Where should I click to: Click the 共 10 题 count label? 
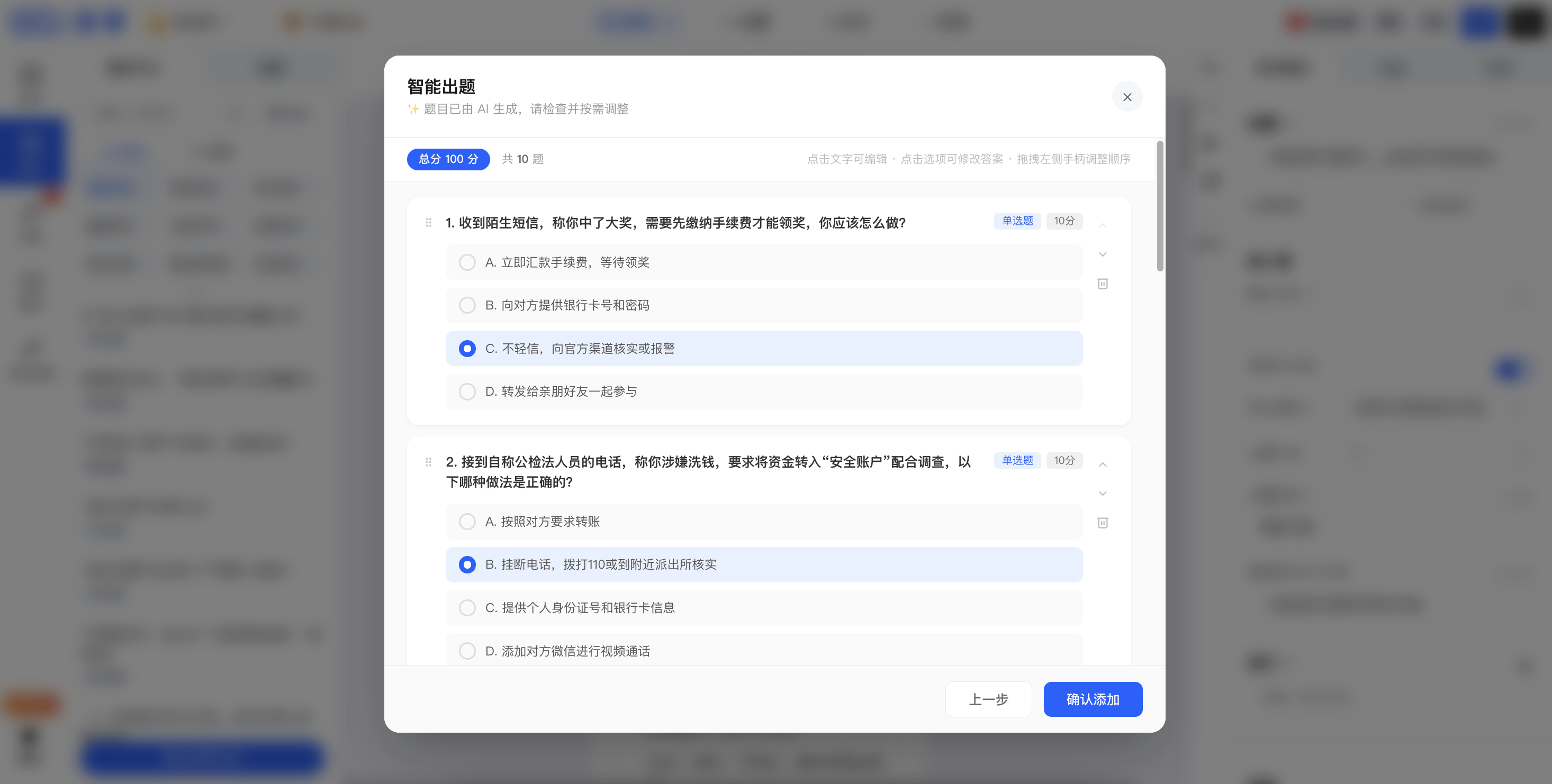point(522,159)
